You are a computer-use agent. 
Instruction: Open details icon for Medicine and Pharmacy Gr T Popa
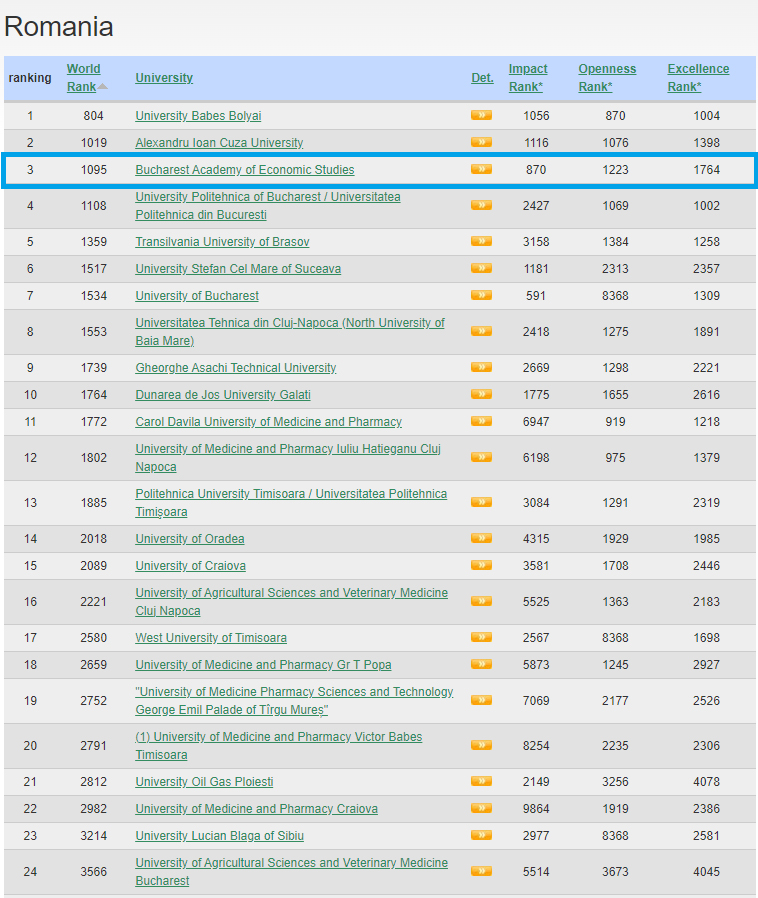tap(481, 664)
